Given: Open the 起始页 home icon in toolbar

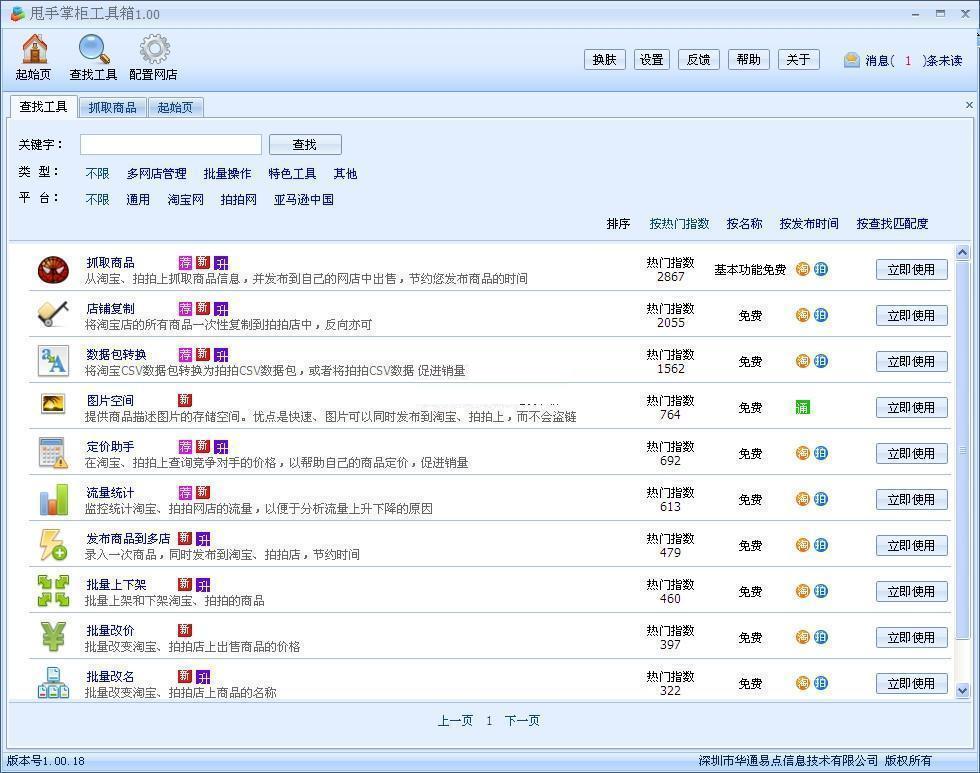Looking at the screenshot, I should [x=34, y=49].
